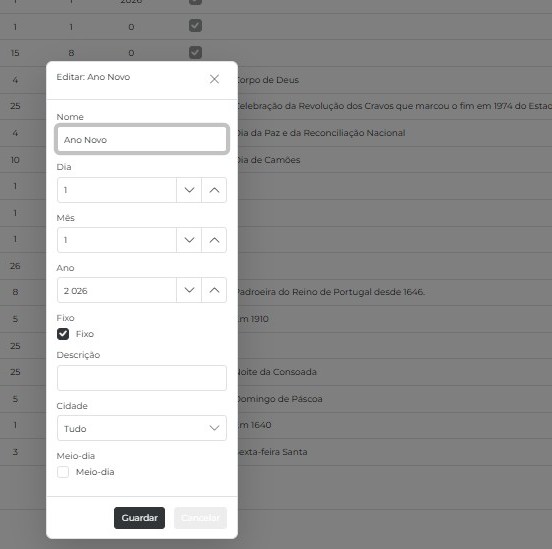Click the Nome input field
This screenshot has width=552, height=549.
[142, 139]
